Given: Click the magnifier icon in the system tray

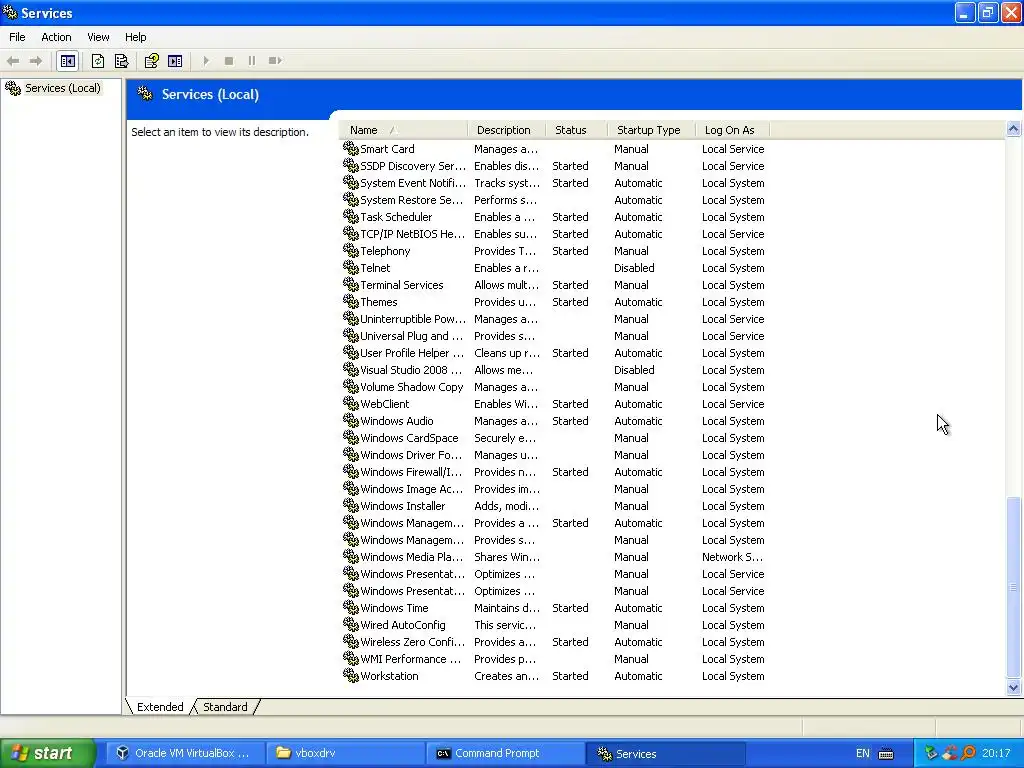Looking at the screenshot, I should pos(968,753).
